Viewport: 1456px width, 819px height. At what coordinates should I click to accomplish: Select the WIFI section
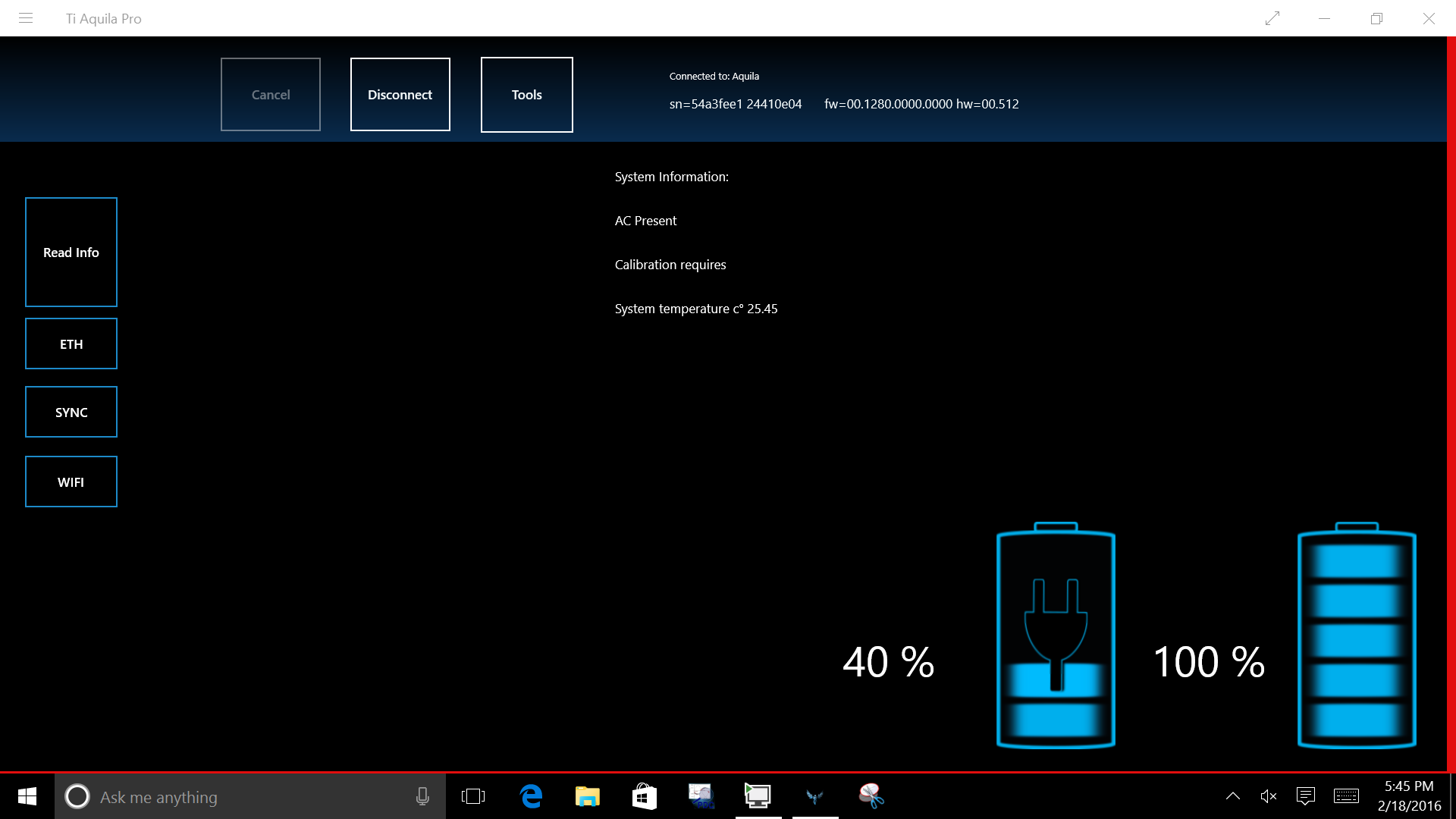71,482
